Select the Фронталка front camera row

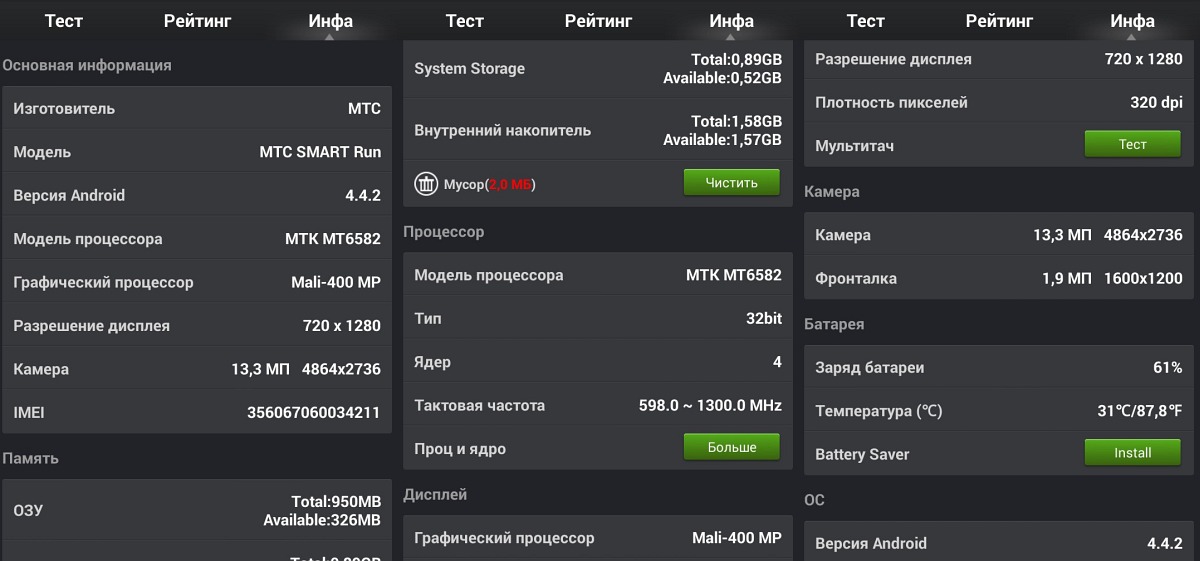pyautogui.click(x=999, y=278)
